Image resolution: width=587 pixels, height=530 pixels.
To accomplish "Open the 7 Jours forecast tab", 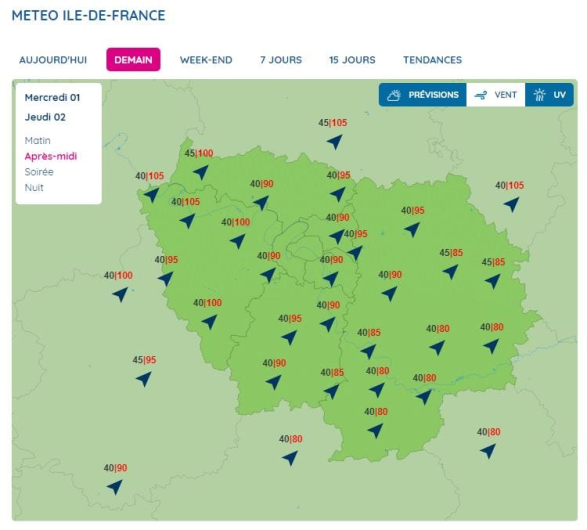I will coord(281,60).
